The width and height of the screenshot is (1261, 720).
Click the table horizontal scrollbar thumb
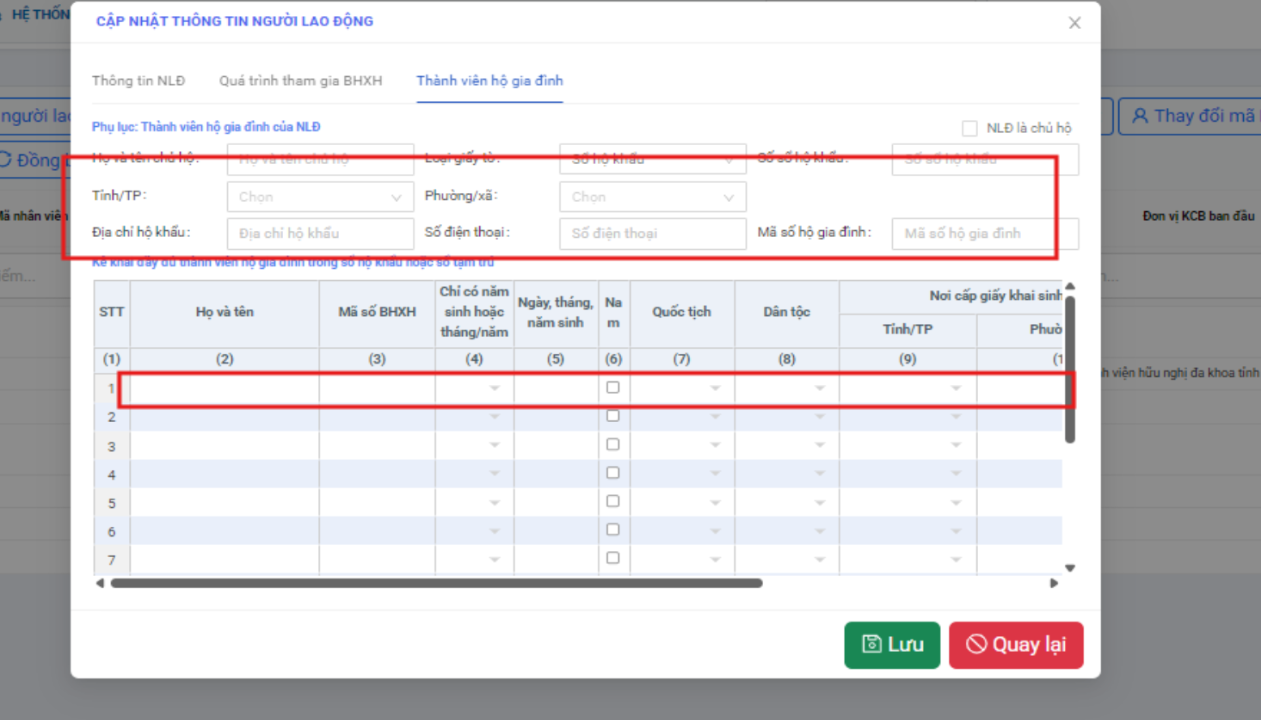point(436,583)
